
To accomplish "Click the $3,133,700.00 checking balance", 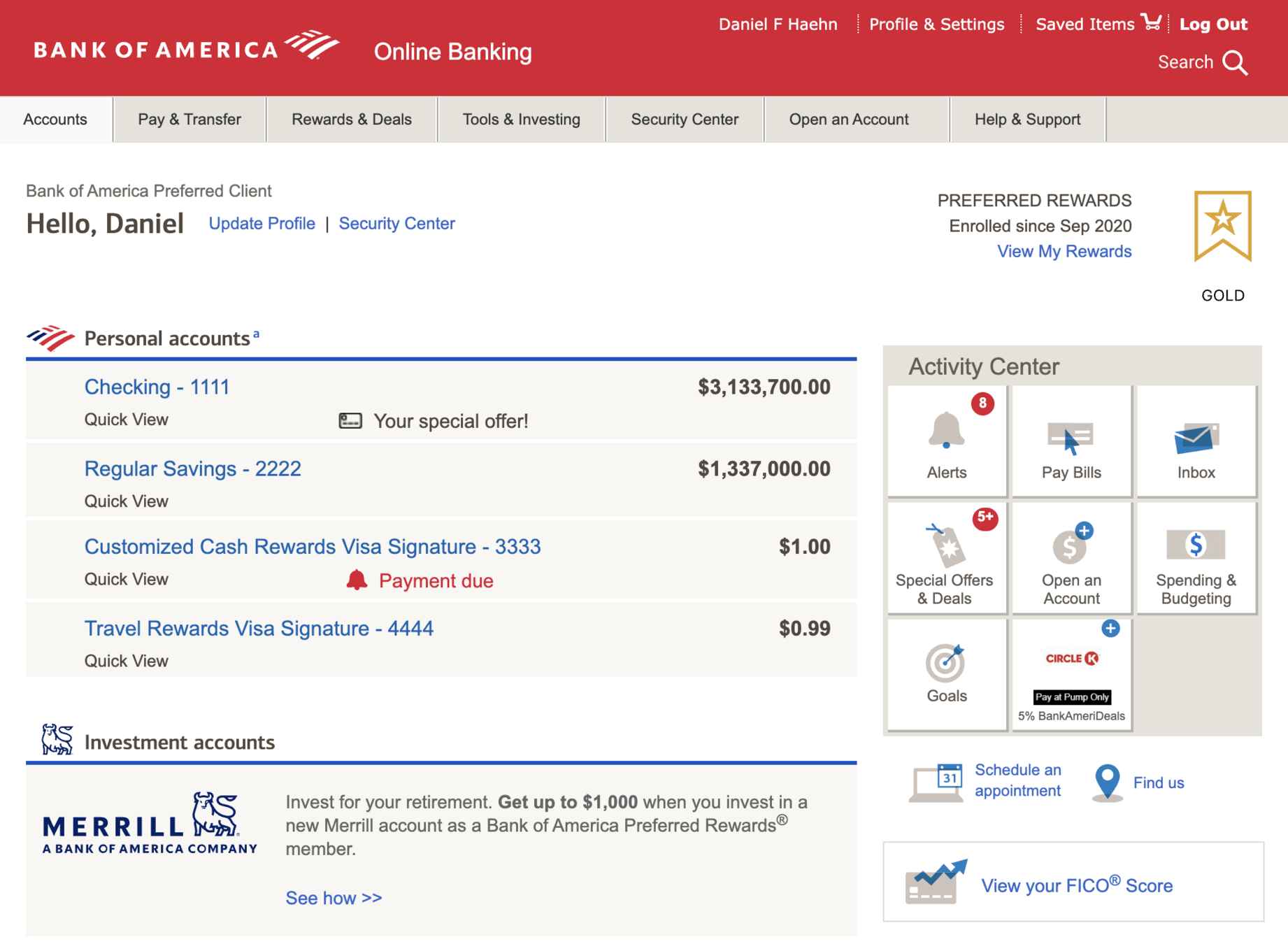I will click(x=764, y=387).
